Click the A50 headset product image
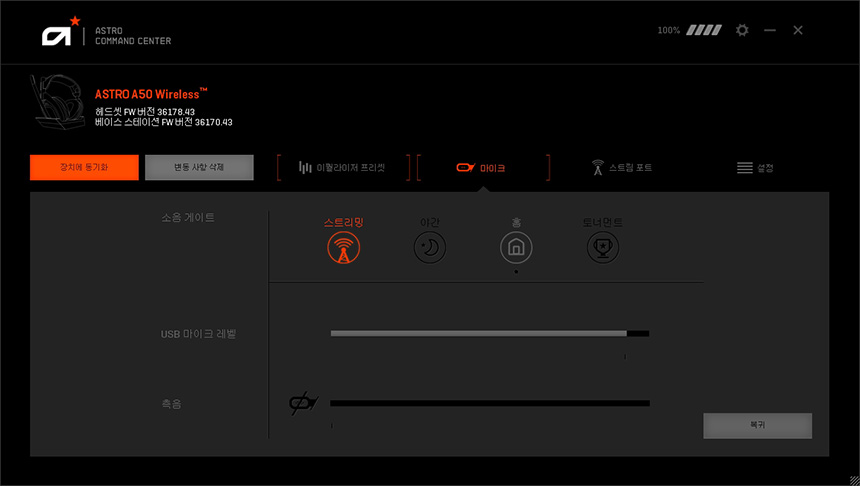This screenshot has height=486, width=860. click(x=58, y=102)
